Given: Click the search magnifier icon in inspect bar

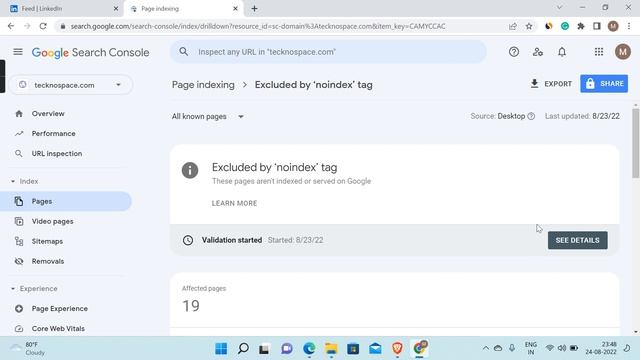Looking at the screenshot, I should (x=184, y=52).
